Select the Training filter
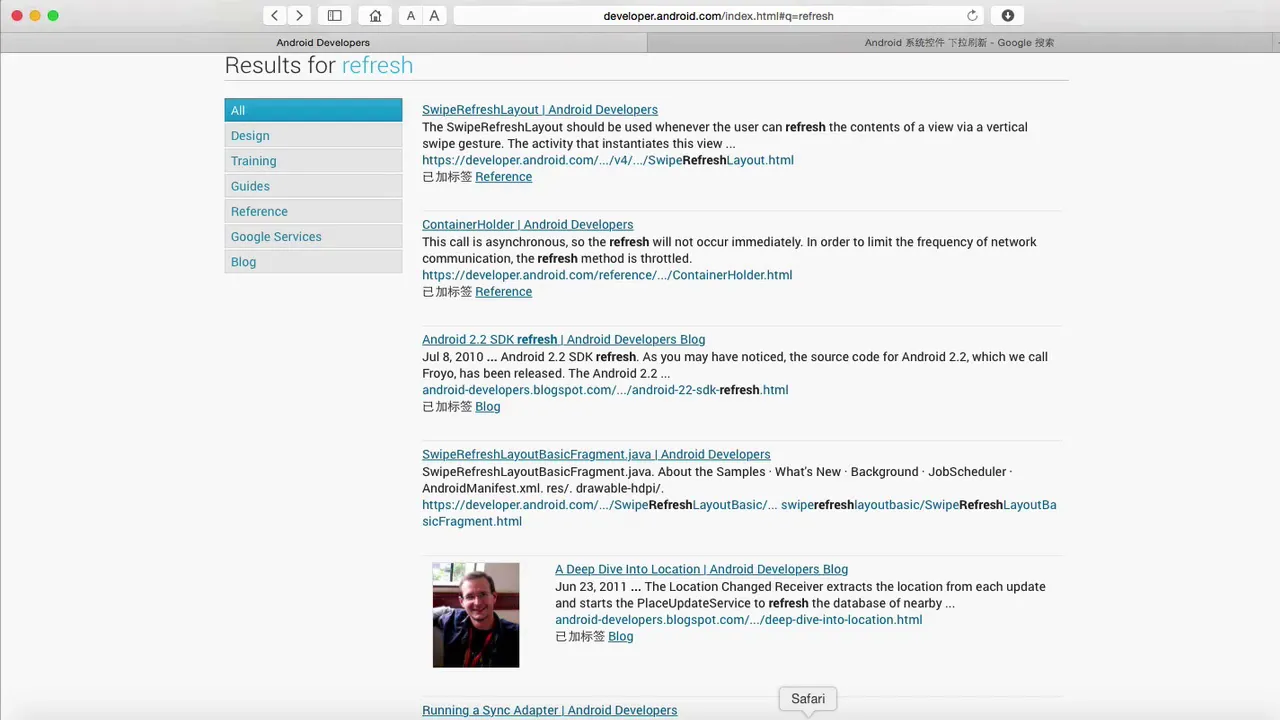Image resolution: width=1280 pixels, height=720 pixels. click(x=313, y=160)
